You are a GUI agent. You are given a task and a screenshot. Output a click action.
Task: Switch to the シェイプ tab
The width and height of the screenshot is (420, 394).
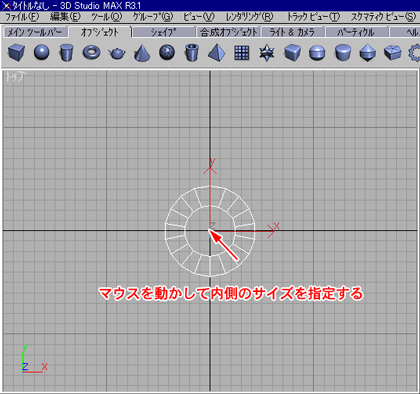163,32
